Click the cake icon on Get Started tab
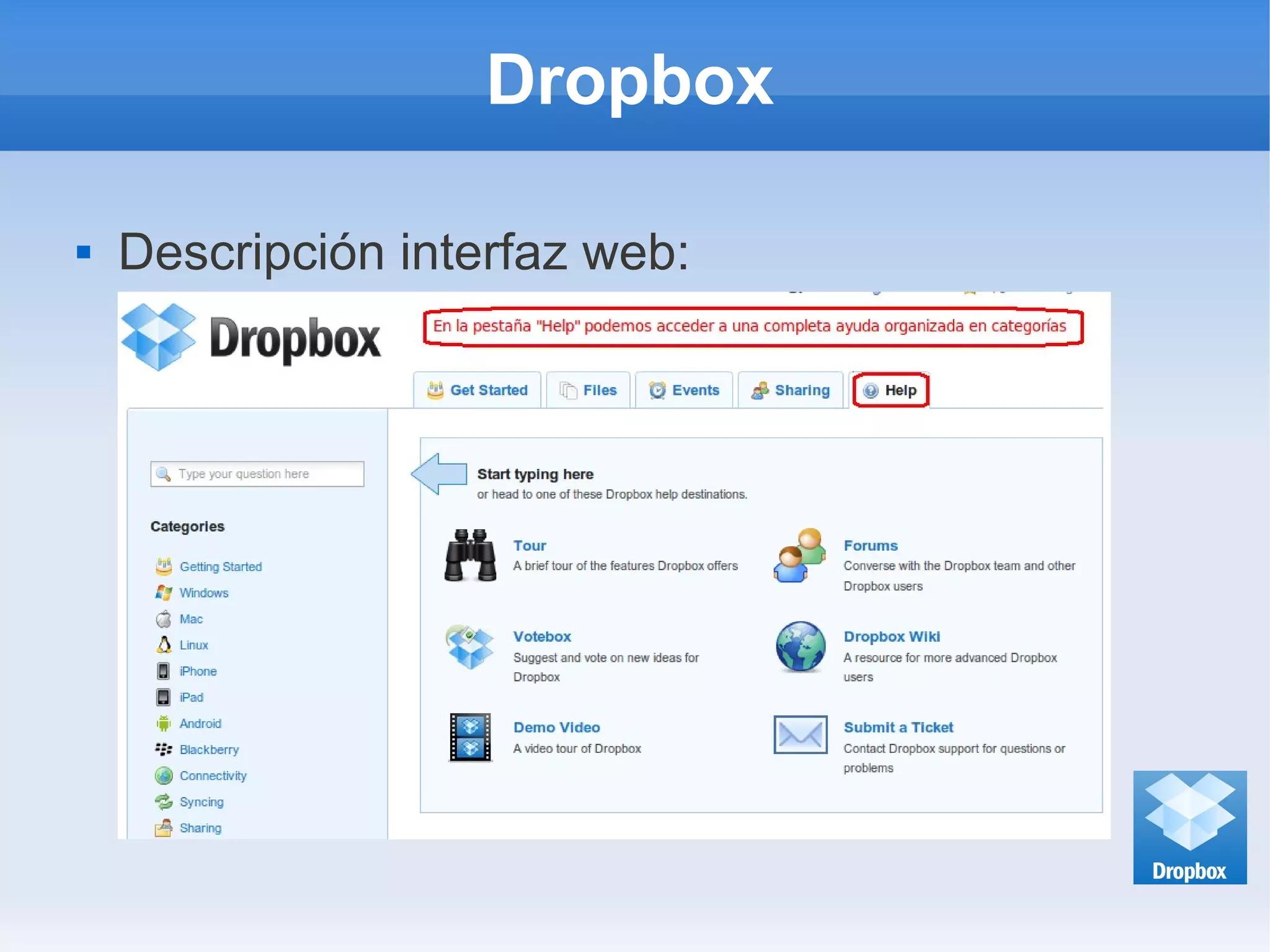This screenshot has width=1270, height=952. point(435,390)
